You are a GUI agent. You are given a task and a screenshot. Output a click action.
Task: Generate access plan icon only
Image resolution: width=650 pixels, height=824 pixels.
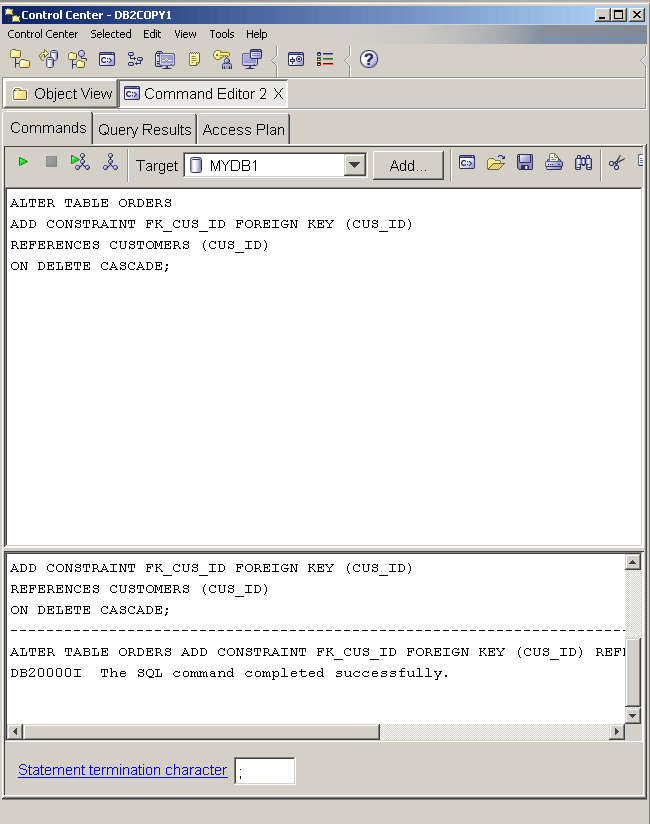pos(110,162)
